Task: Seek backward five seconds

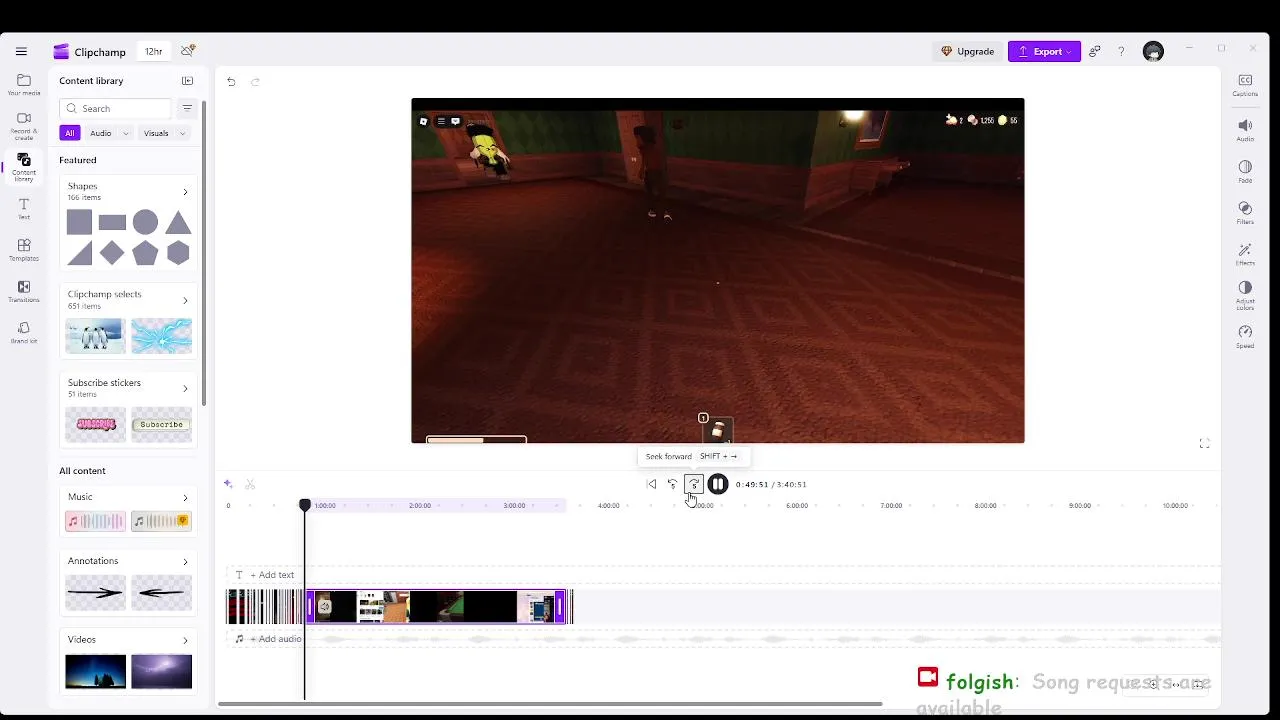Action: point(672,484)
